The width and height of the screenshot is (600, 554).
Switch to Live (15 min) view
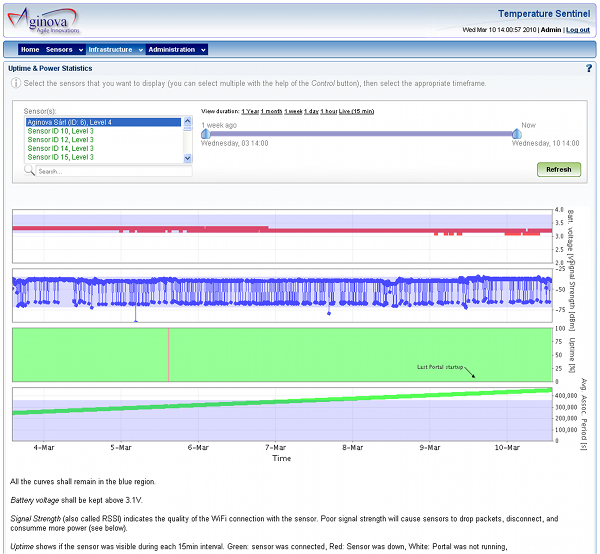coord(357,111)
